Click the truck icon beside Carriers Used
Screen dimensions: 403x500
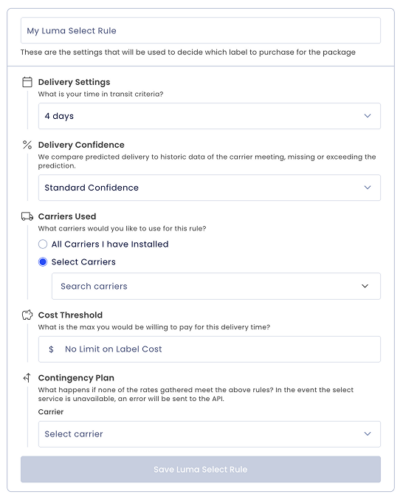(27, 217)
